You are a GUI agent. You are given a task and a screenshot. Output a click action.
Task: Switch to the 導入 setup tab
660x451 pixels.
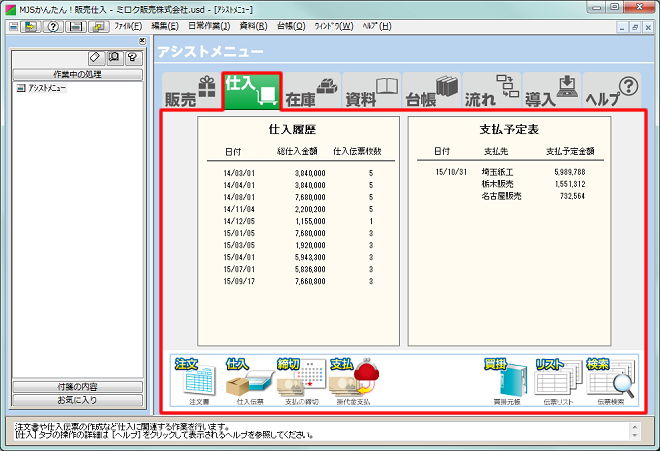552,91
